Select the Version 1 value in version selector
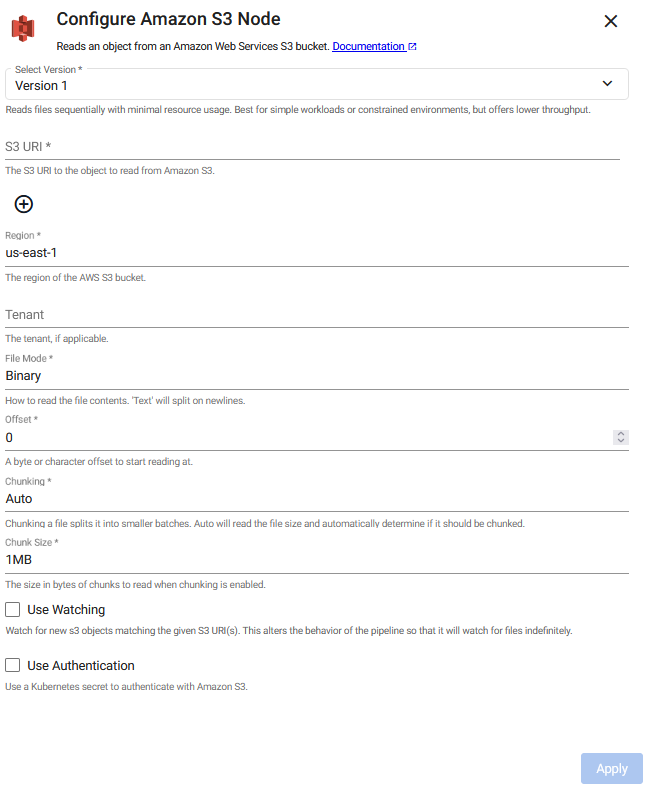The width and height of the screenshot is (650, 792). pos(42,86)
